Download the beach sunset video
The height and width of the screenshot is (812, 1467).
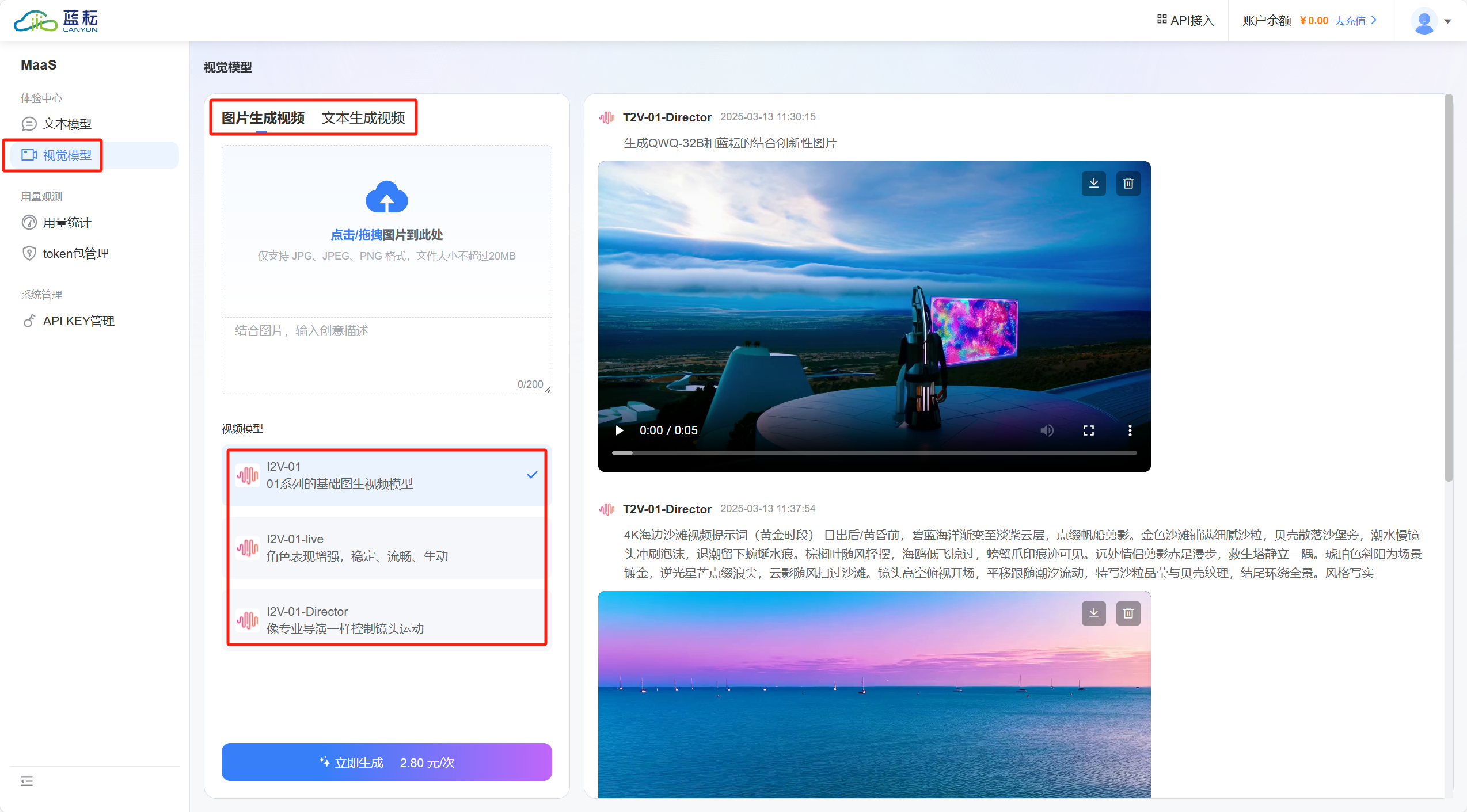[1093, 613]
